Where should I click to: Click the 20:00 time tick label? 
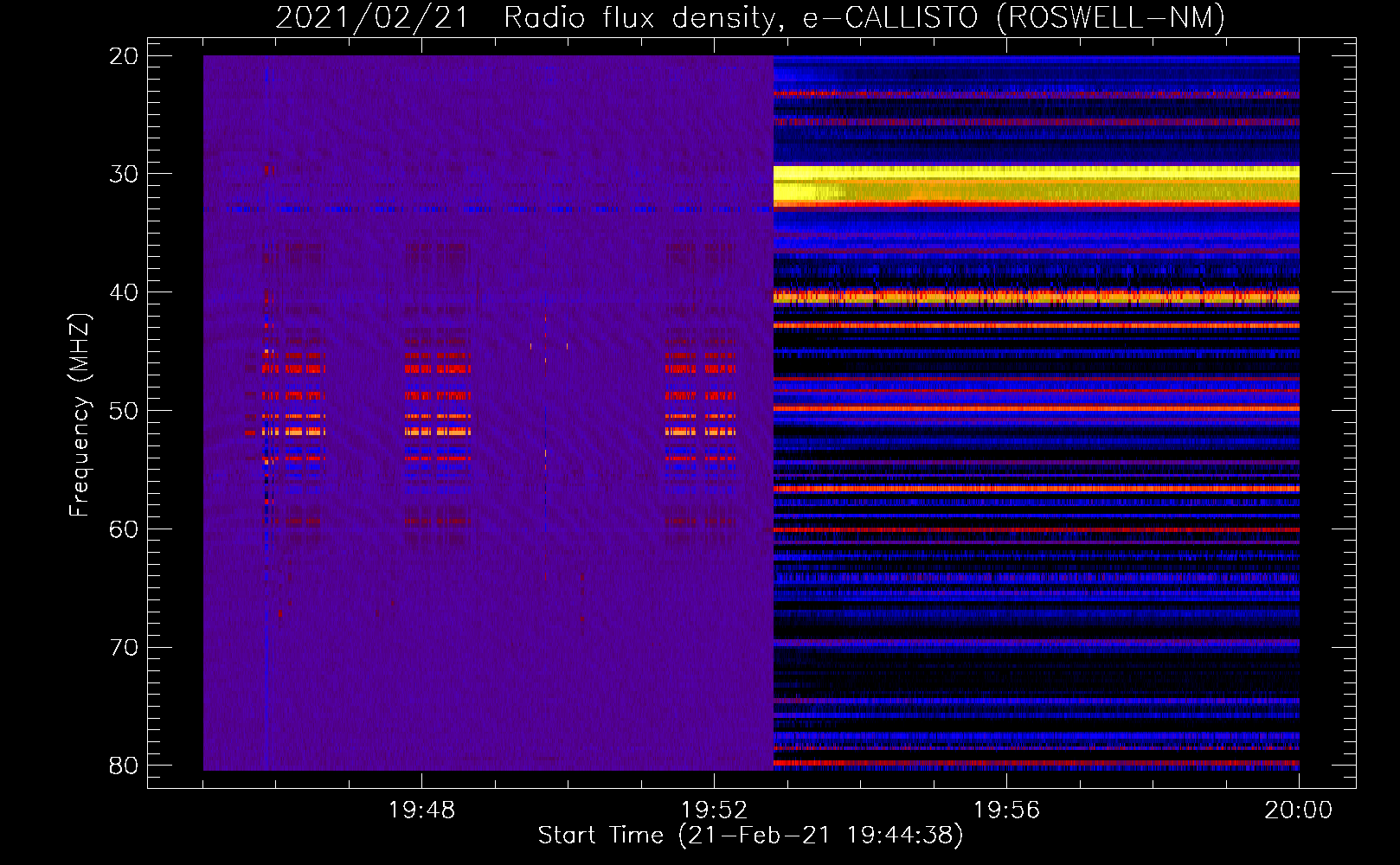point(1299,811)
